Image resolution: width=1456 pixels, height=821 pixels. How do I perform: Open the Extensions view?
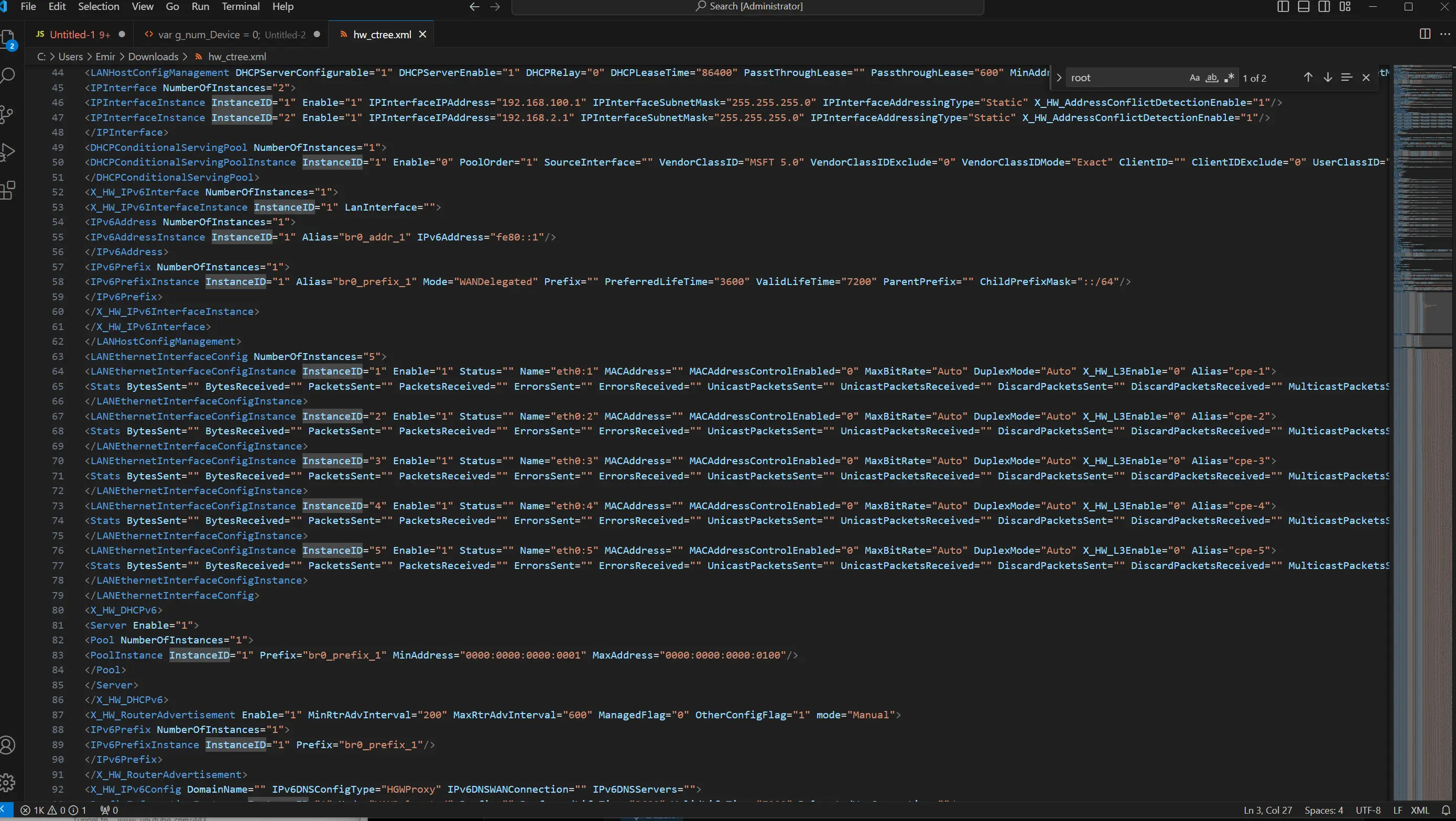click(x=7, y=190)
